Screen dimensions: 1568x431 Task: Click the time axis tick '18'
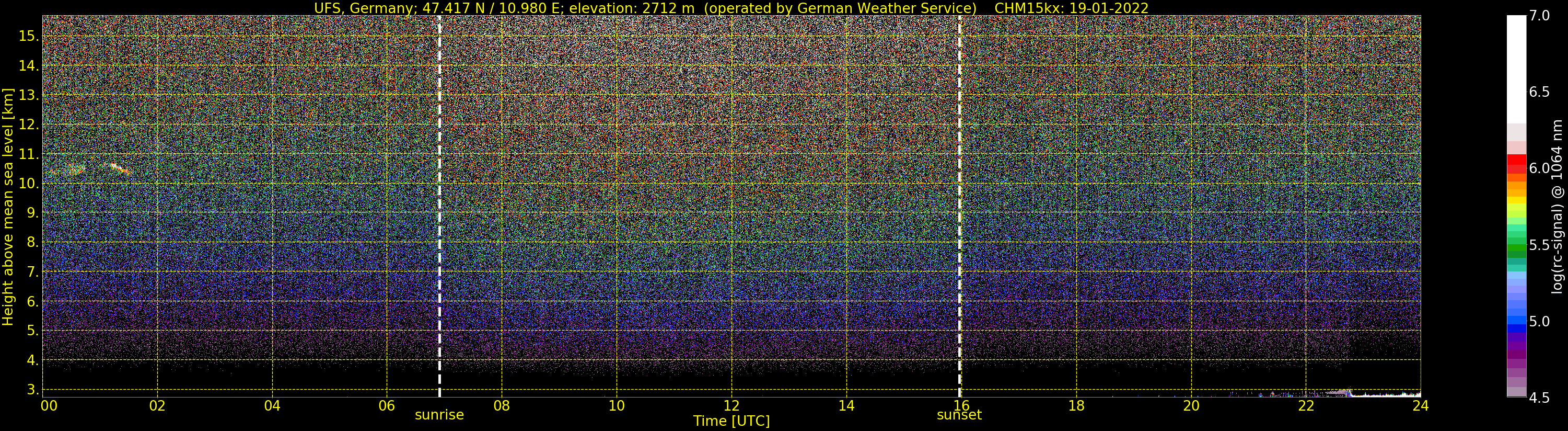click(x=1076, y=405)
